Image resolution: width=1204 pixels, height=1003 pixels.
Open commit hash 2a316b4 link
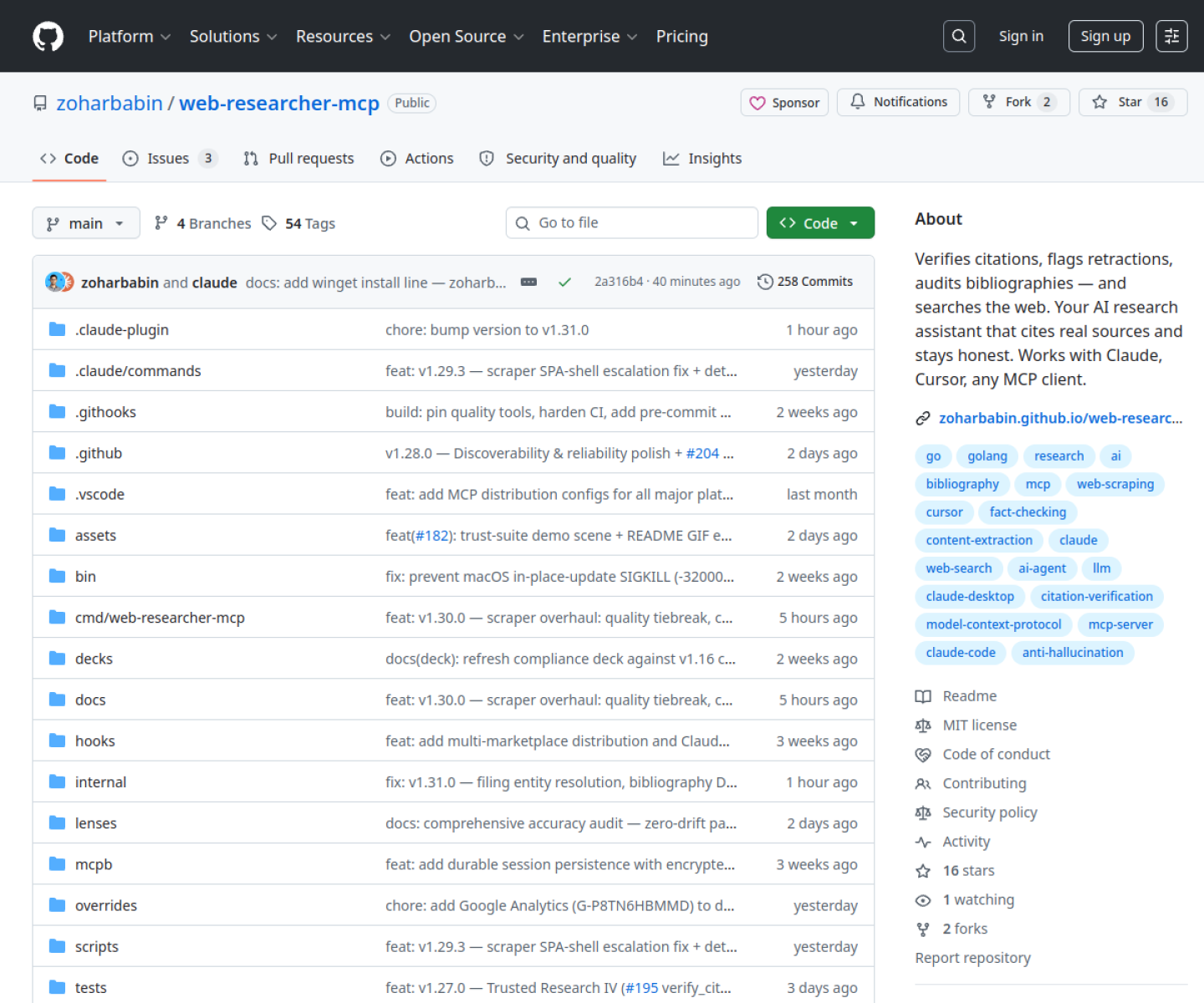pos(619,282)
